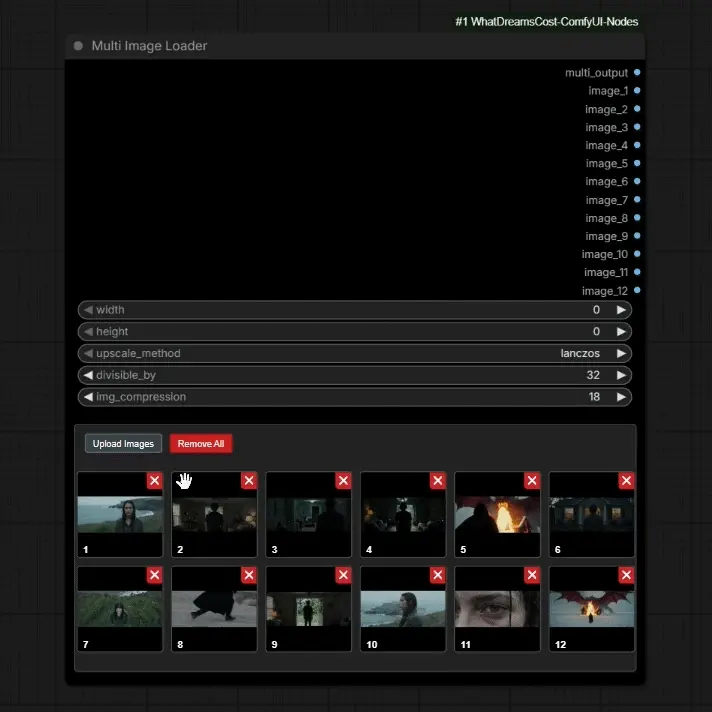Click the img_compression value 18

(x=594, y=397)
